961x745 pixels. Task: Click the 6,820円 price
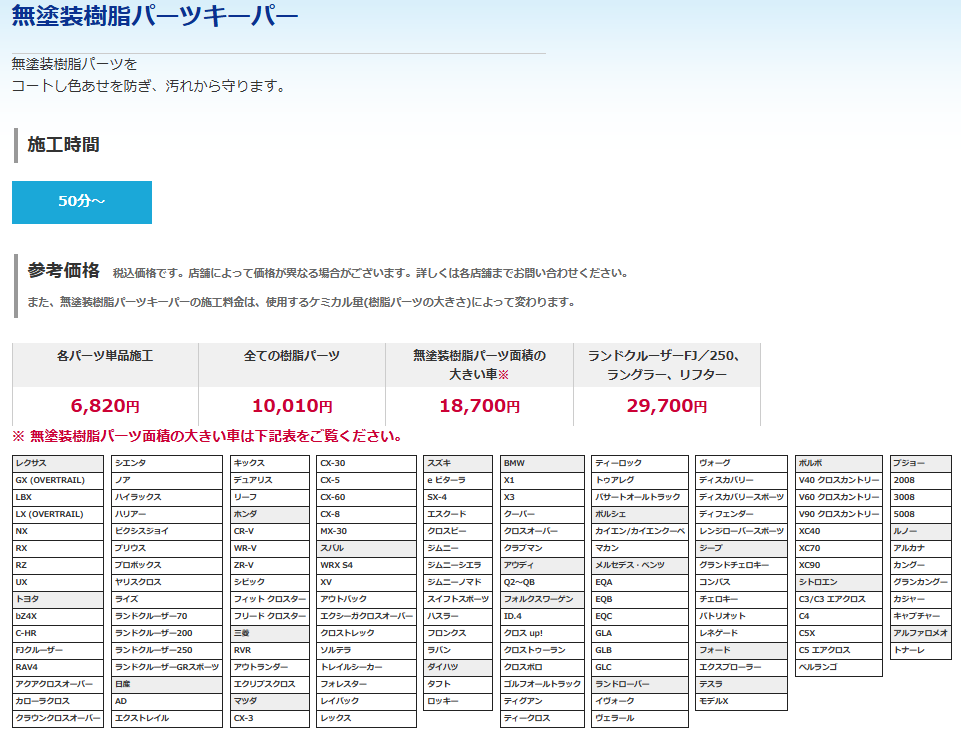tap(105, 406)
